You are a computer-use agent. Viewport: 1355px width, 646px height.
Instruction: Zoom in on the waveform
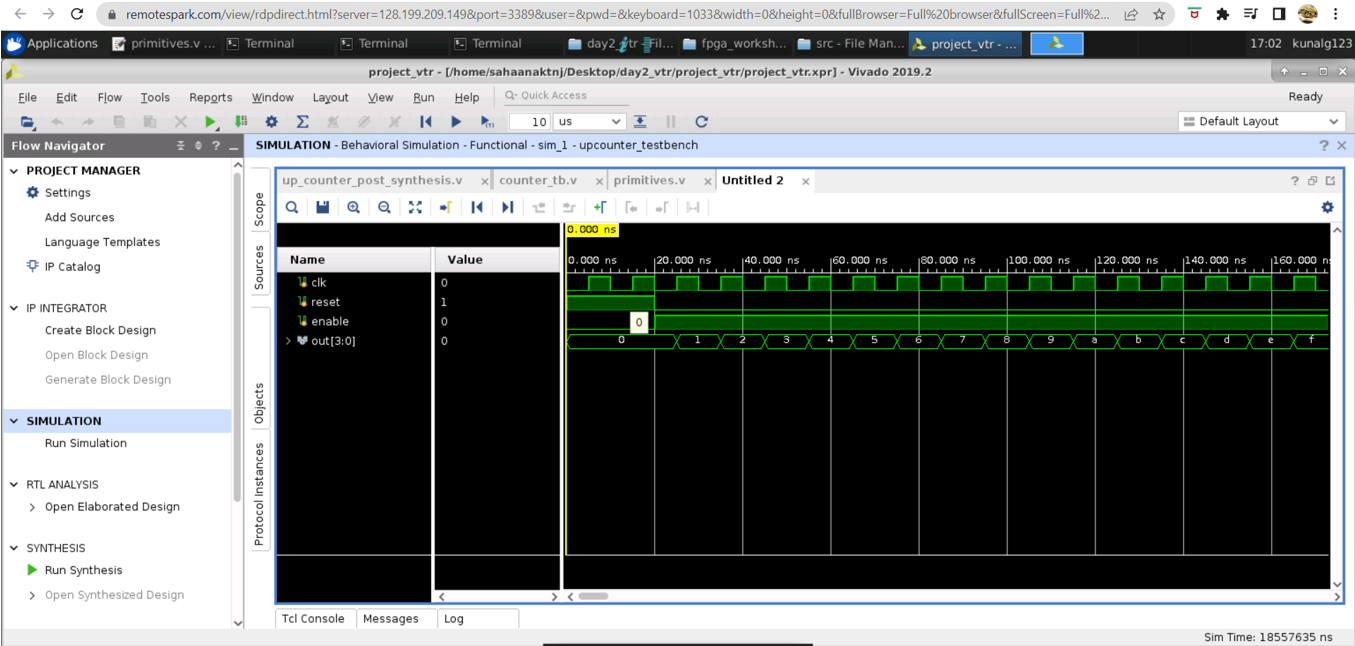(351, 207)
